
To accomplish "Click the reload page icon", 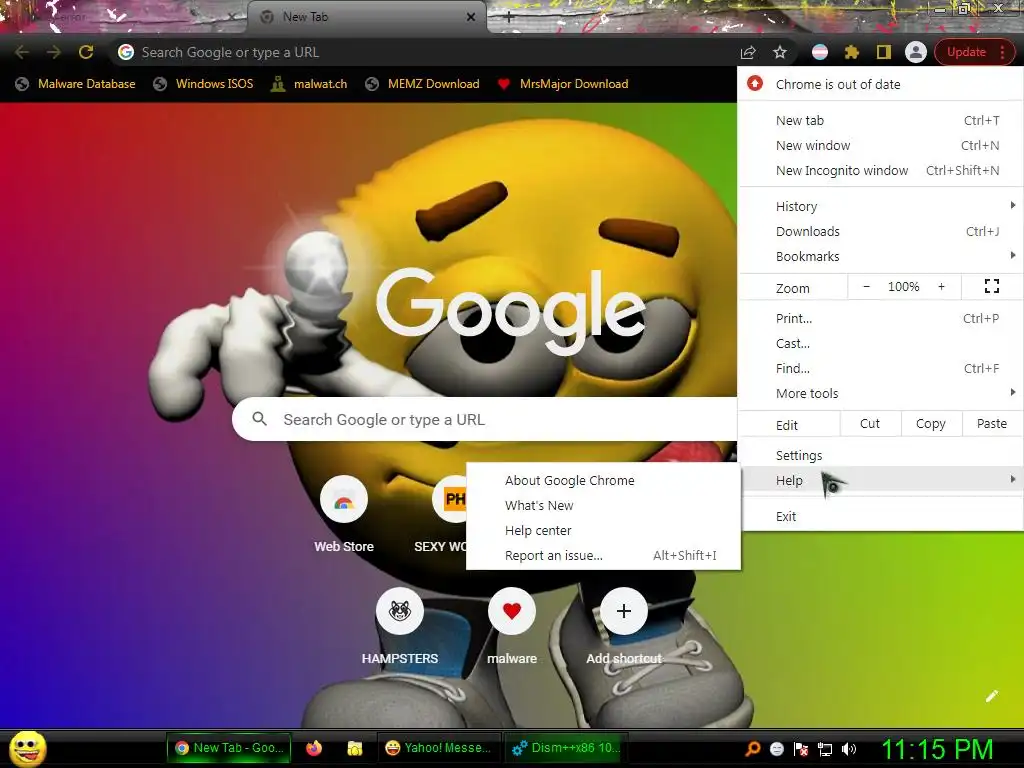I will [86, 52].
